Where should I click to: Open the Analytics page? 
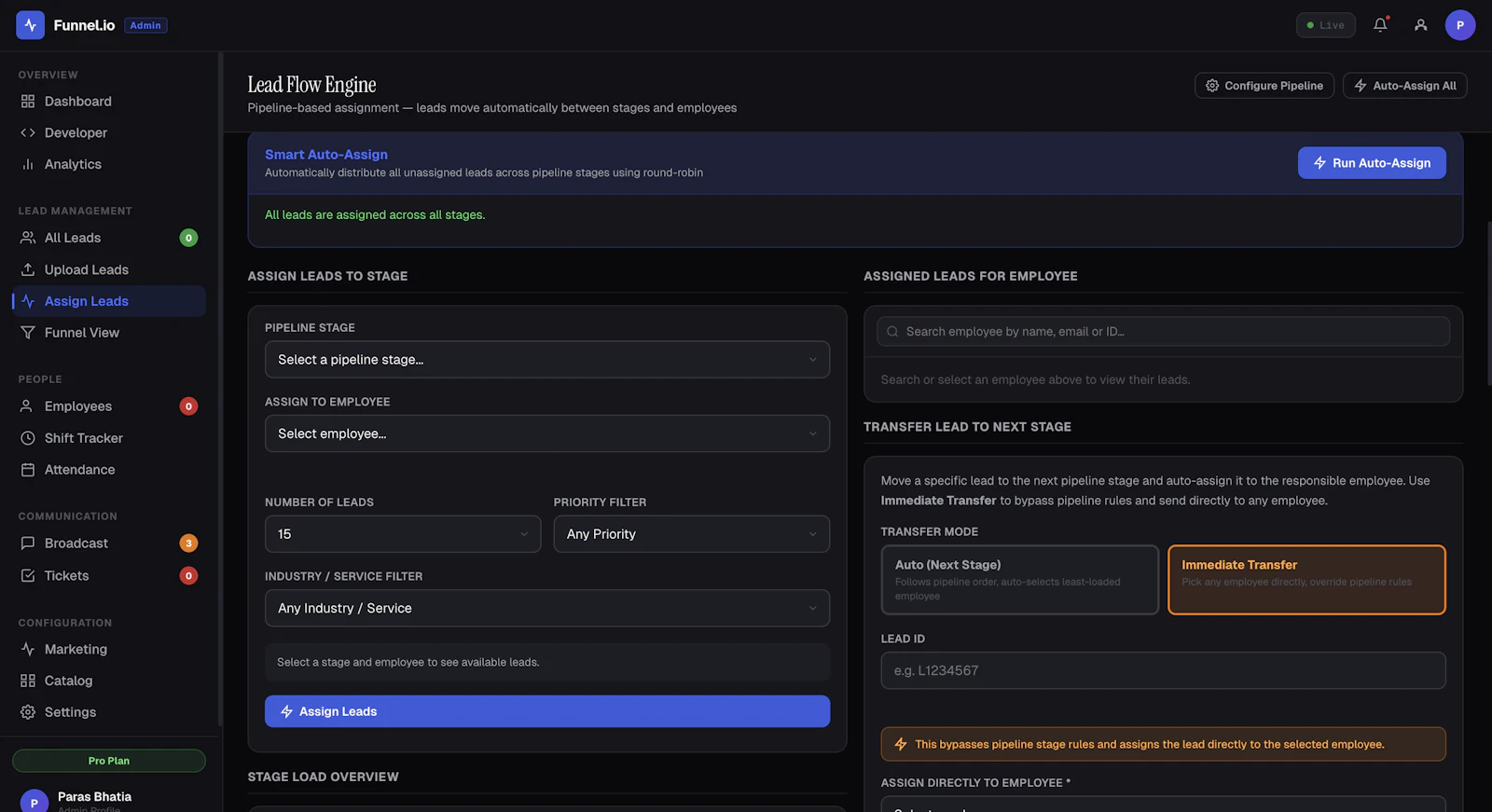pyautogui.click(x=109, y=164)
